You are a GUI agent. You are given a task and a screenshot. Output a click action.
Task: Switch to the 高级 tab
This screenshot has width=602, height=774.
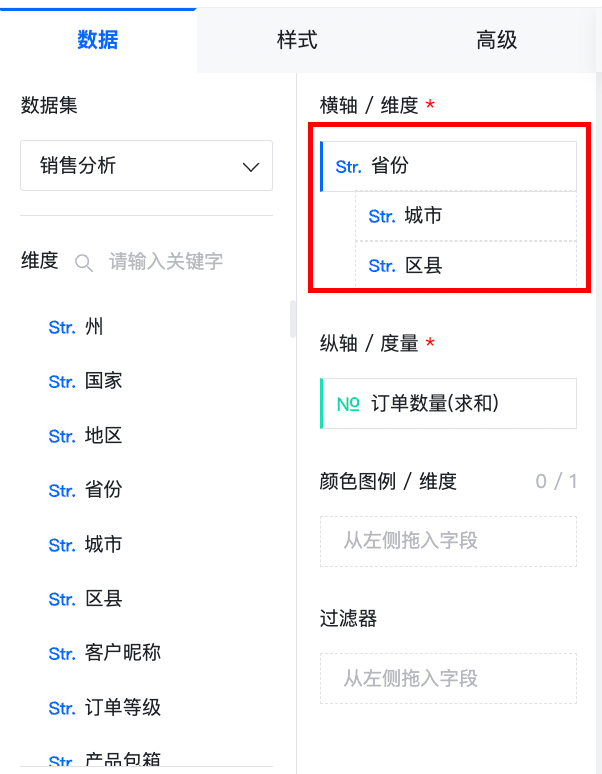tap(496, 40)
